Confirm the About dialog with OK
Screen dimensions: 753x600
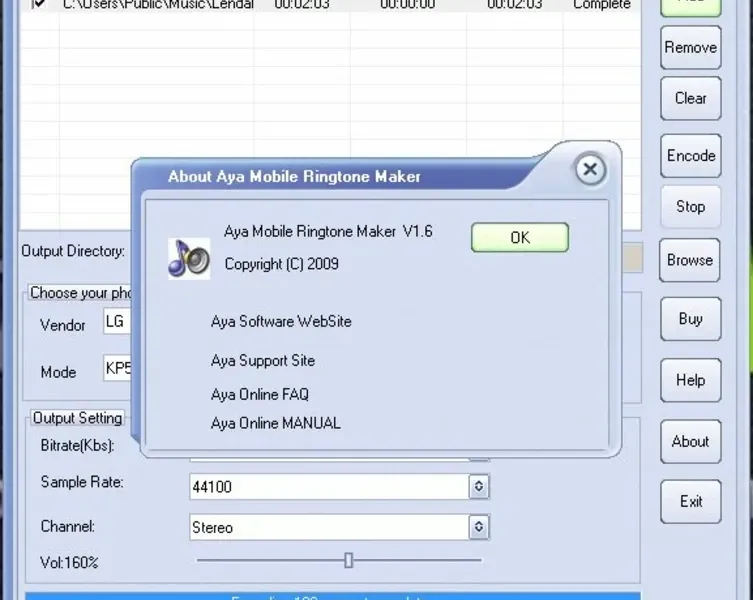[520, 237]
